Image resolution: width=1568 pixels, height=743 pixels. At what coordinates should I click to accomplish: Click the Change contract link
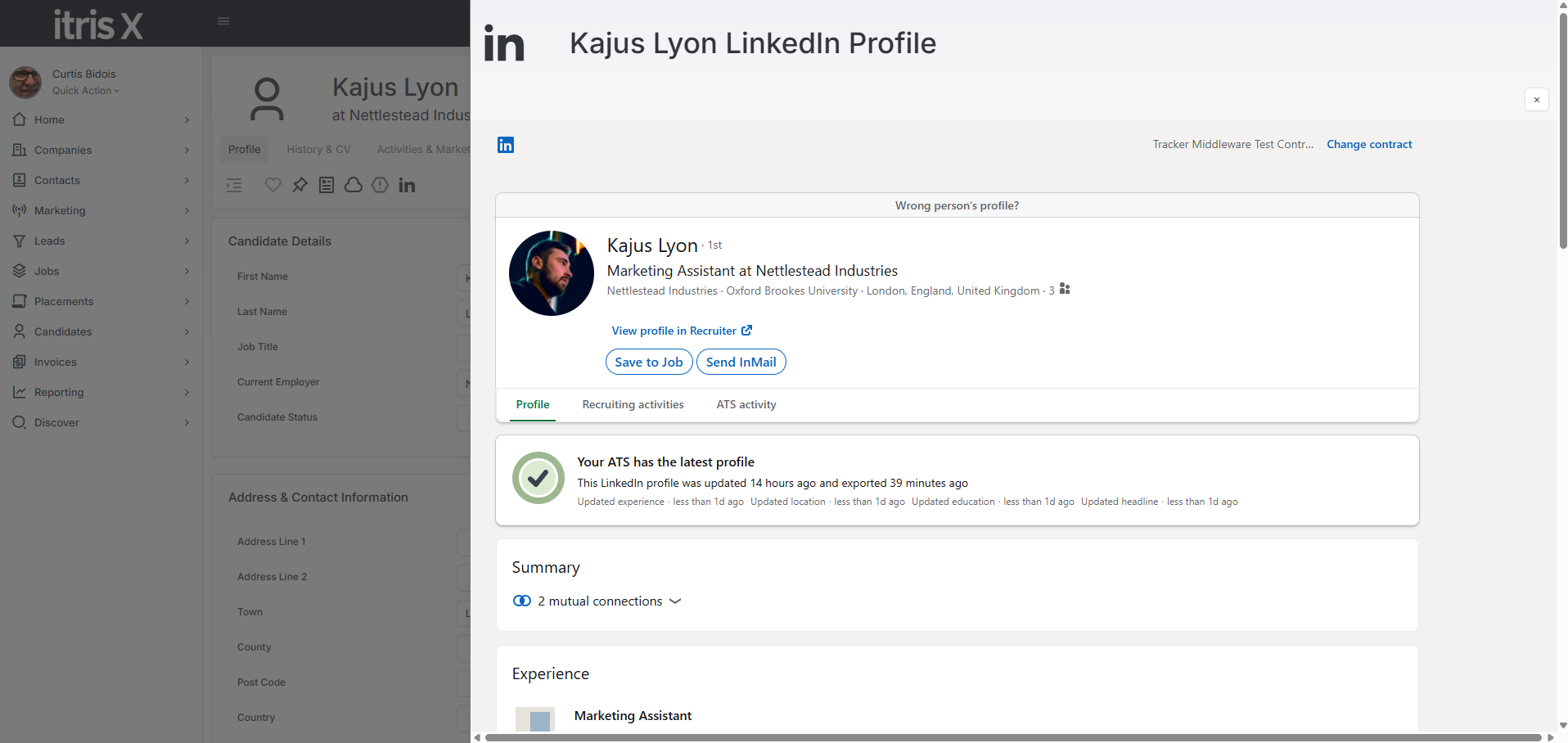click(1369, 144)
